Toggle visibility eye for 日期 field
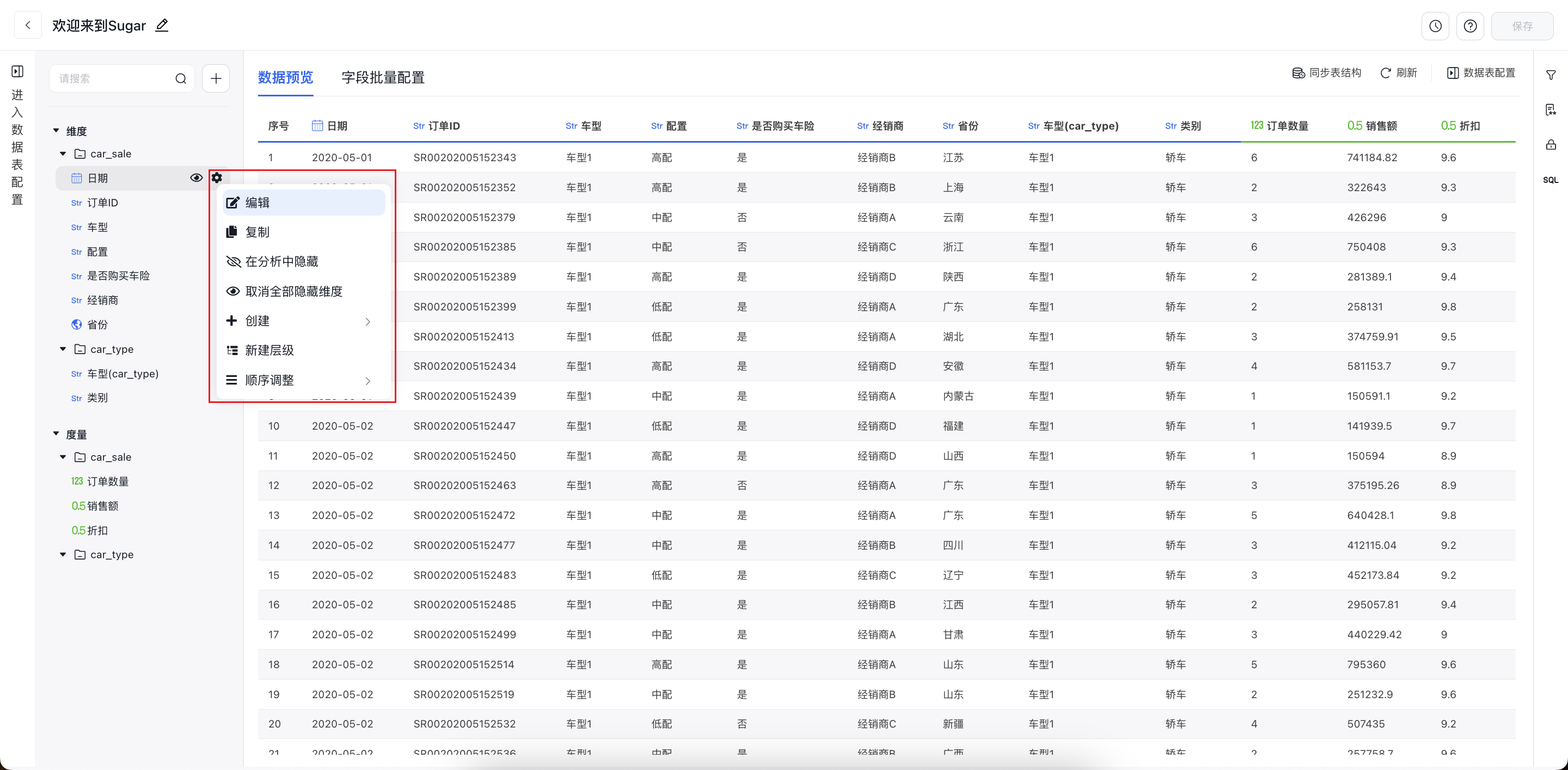 tap(196, 178)
